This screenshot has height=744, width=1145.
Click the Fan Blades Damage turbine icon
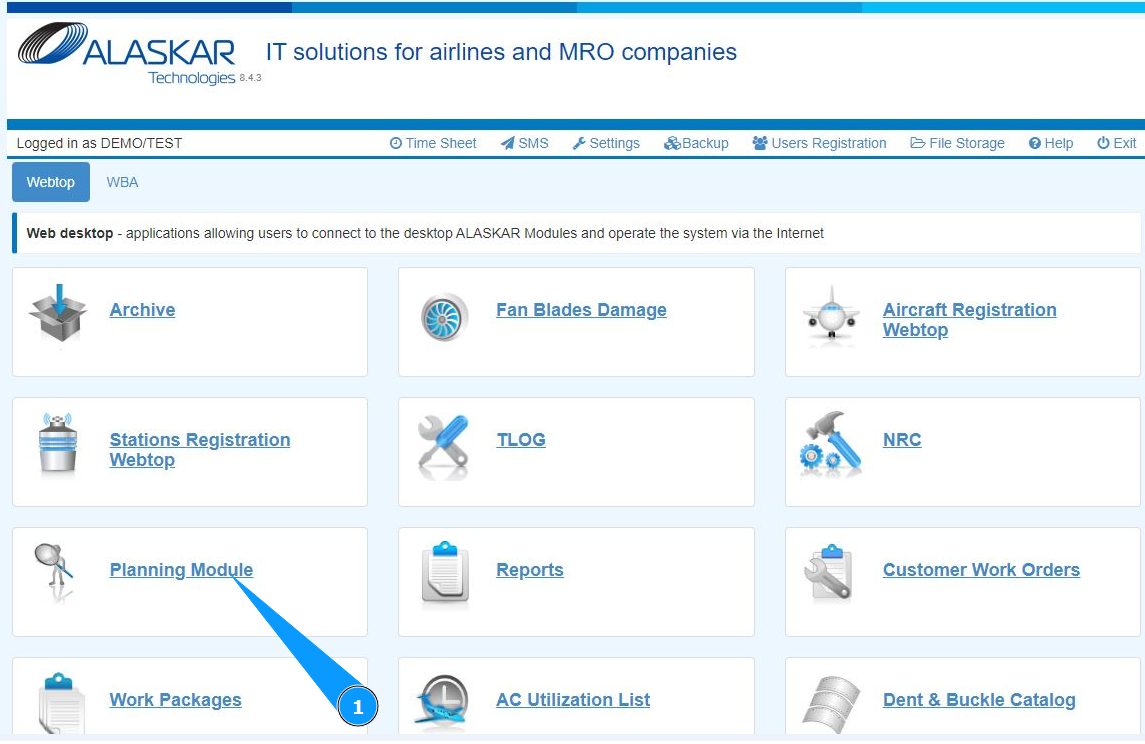(445, 317)
